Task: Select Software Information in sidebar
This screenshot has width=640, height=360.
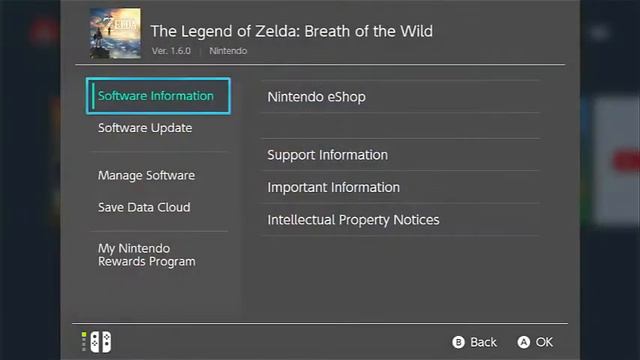Action: tap(158, 96)
